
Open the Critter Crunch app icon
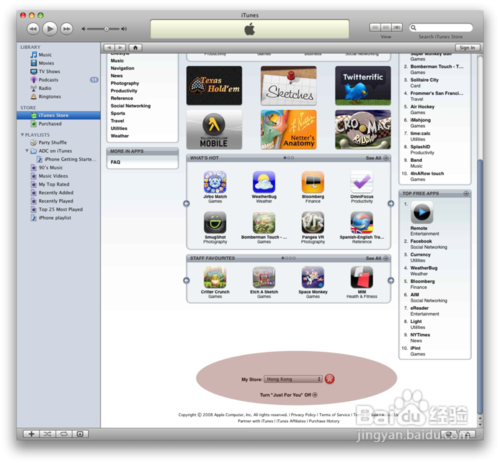point(215,277)
